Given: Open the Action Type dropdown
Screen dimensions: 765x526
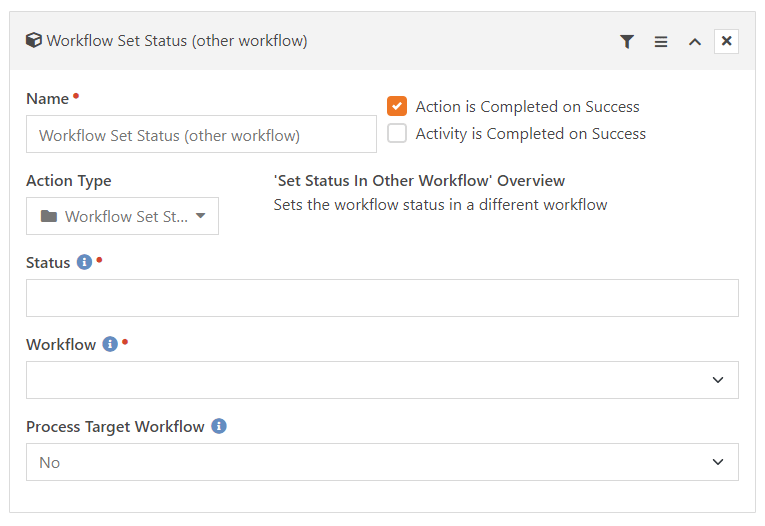Looking at the screenshot, I should pyautogui.click(x=122, y=216).
